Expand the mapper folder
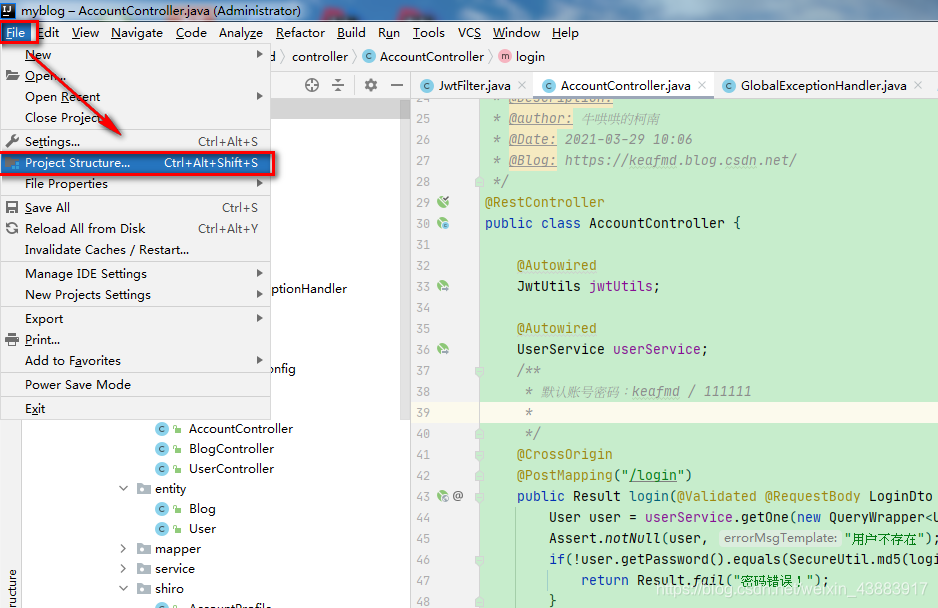 [x=123, y=548]
